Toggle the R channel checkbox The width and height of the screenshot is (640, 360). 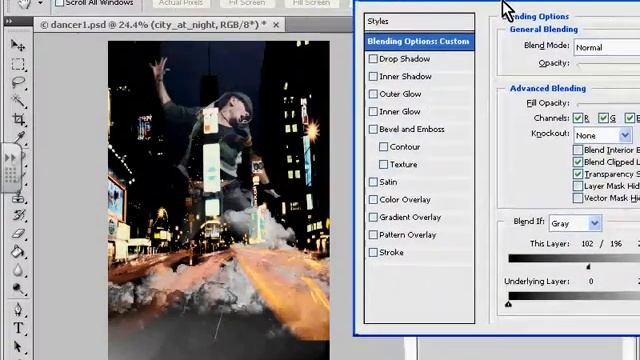(578, 118)
